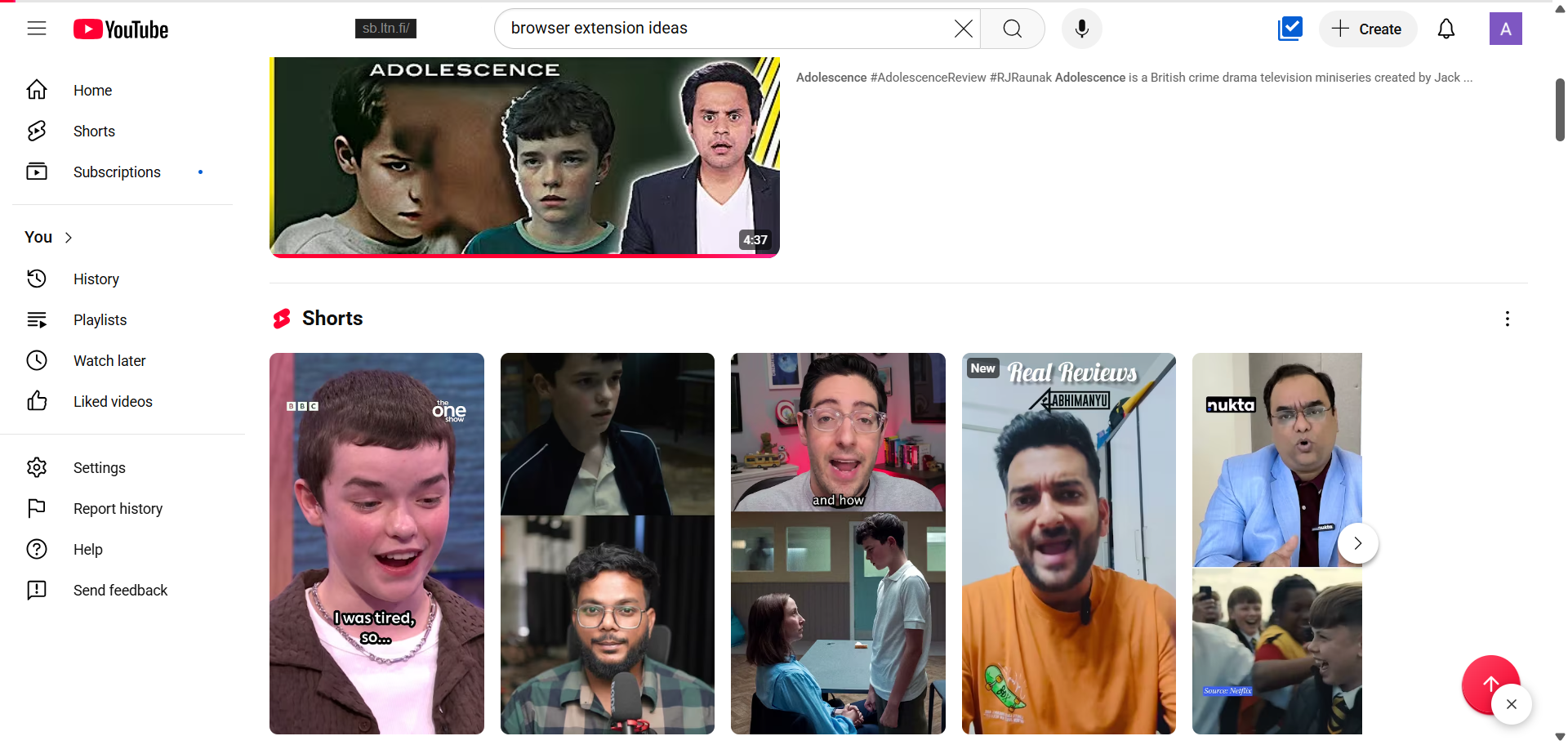Image resolution: width=1568 pixels, height=745 pixels.
Task: Focus the search input field
Action: [x=727, y=29]
